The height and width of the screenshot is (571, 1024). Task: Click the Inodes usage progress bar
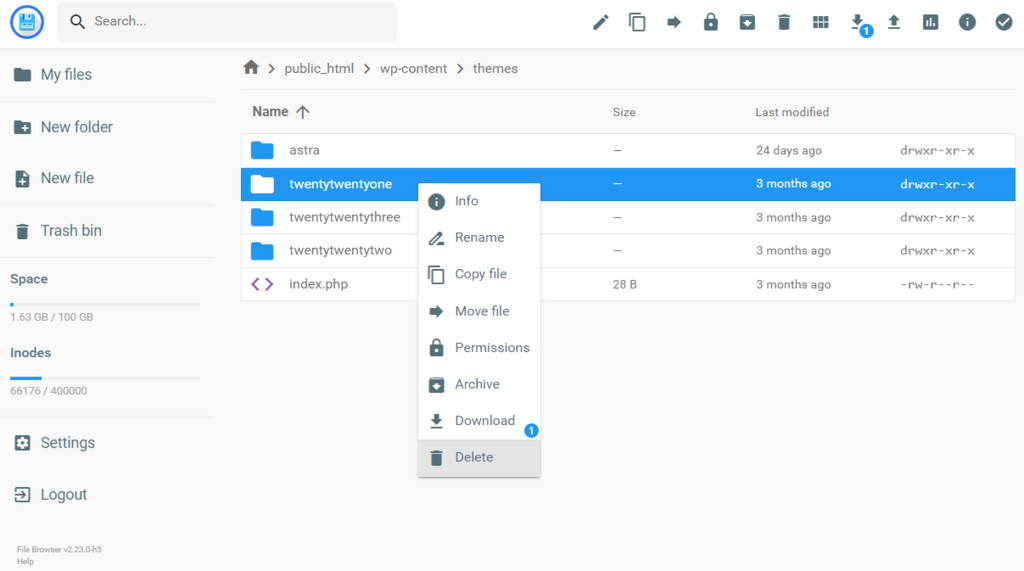pos(105,378)
